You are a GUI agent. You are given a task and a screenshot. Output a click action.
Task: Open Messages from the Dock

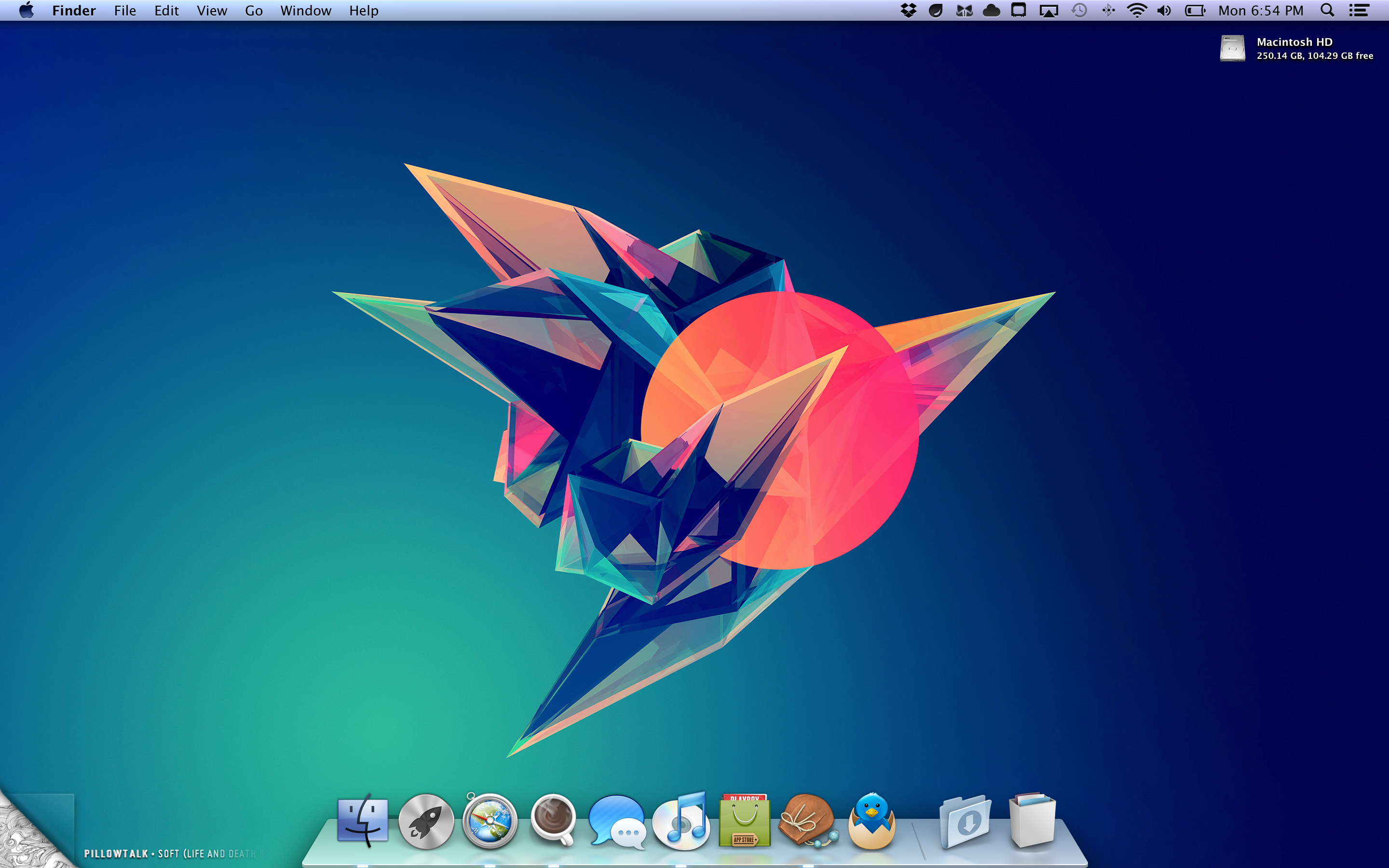[x=617, y=822]
